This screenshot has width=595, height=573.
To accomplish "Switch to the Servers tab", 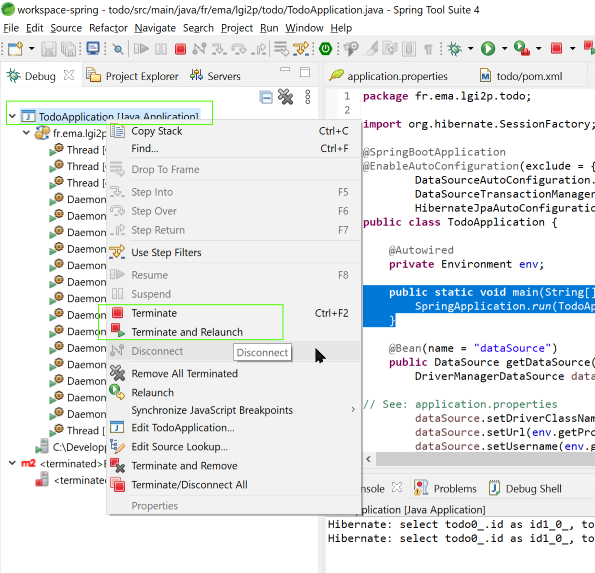I will click(215, 76).
